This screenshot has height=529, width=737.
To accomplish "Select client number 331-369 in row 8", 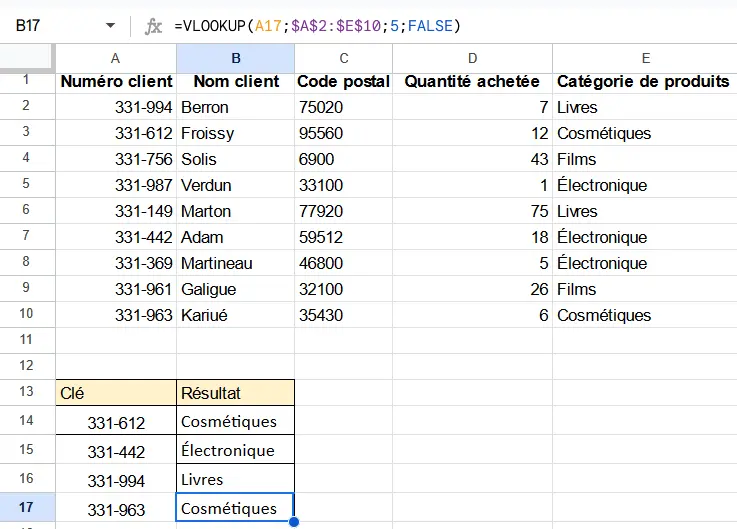I will (x=116, y=263).
